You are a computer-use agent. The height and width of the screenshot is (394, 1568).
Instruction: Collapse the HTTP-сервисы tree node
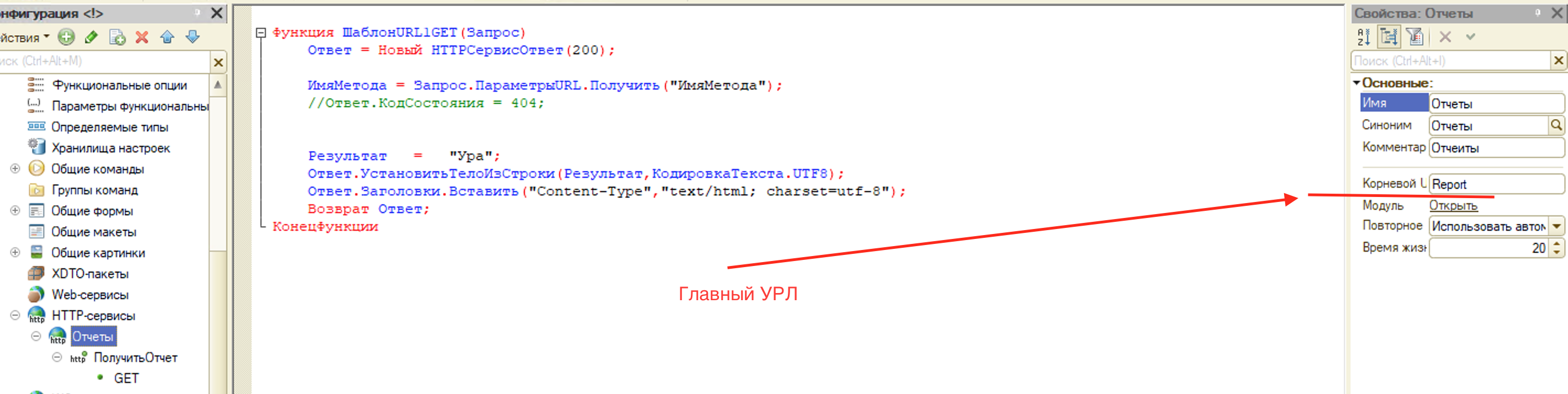[15, 316]
